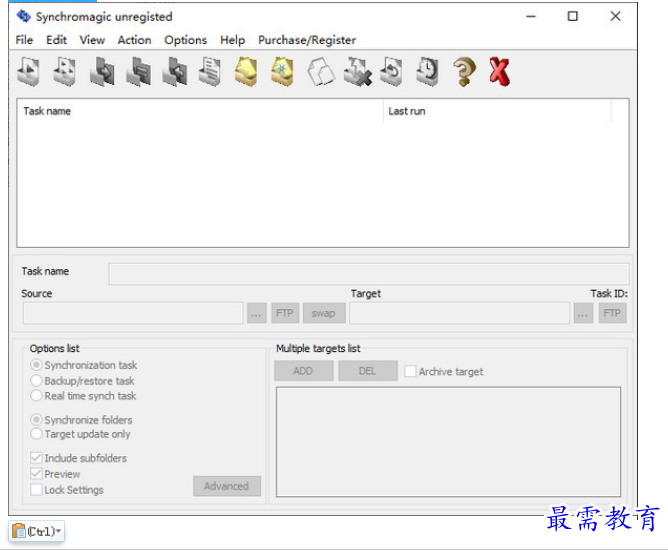Screen dimensions: 668x550
Task: Click into the Task name input field
Action: (369, 274)
